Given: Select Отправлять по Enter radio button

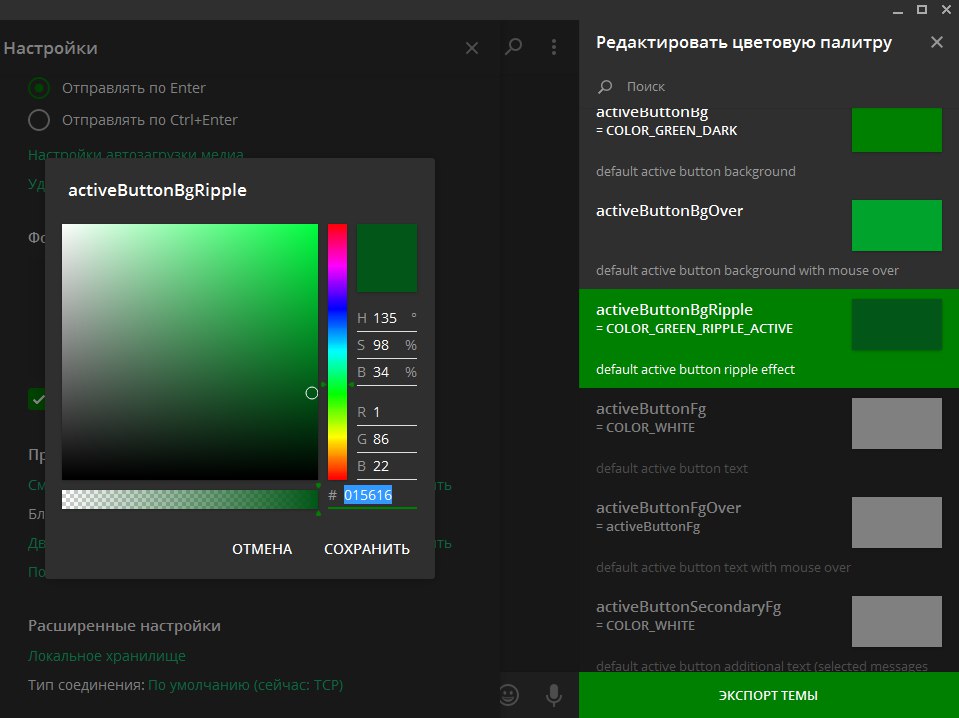Looking at the screenshot, I should [x=39, y=88].
